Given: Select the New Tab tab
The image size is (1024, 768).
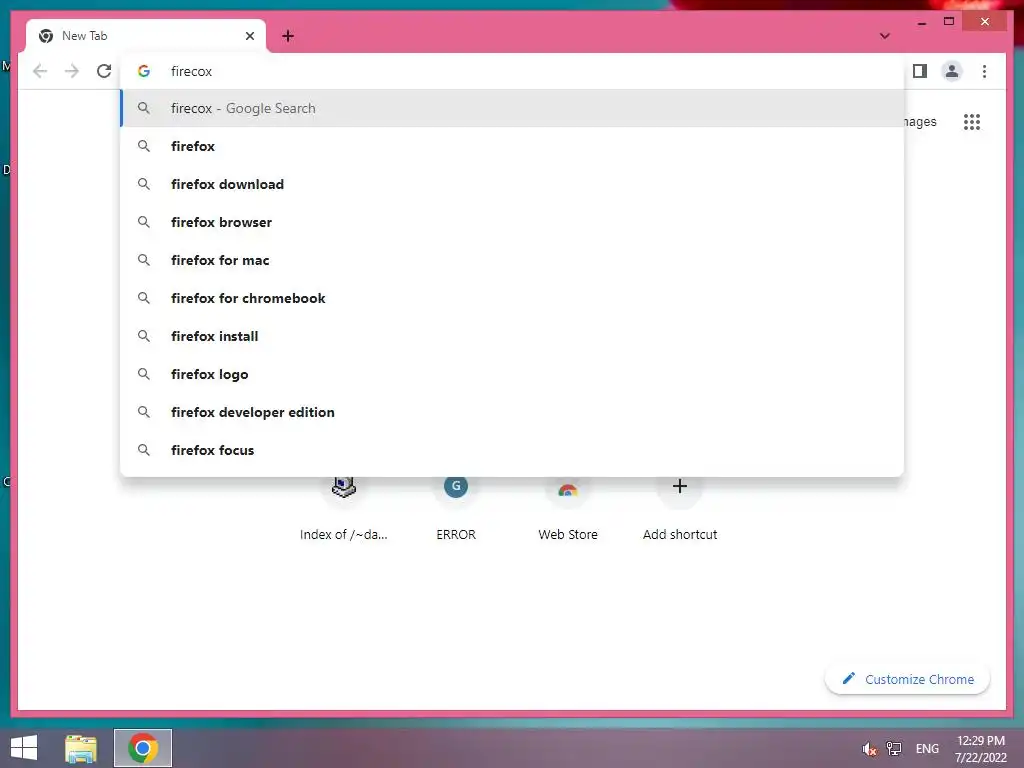Looking at the screenshot, I should tap(146, 36).
